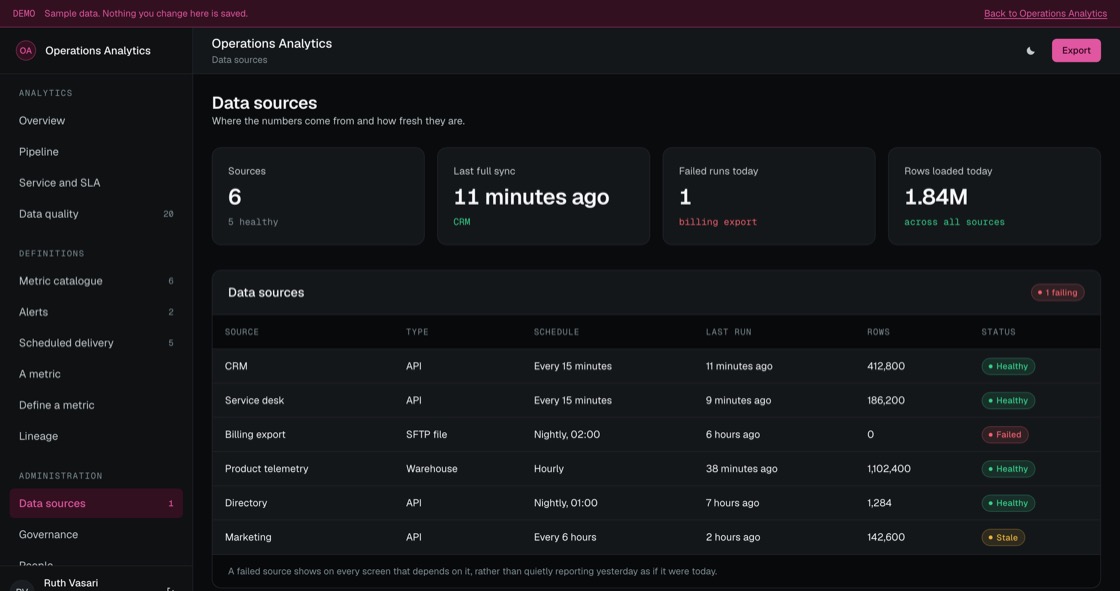The height and width of the screenshot is (591, 1120).
Task: Select the Marketing source name
Action: [248, 537]
